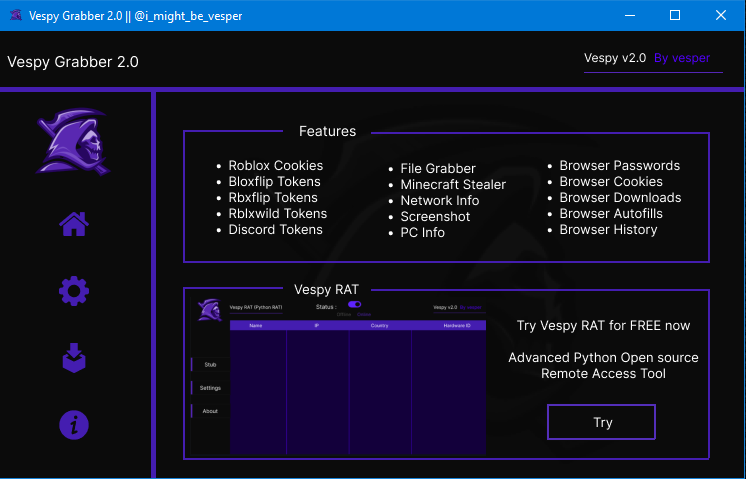Close the Vespy Grabber window
This screenshot has width=746, height=479.
pos(721,15)
